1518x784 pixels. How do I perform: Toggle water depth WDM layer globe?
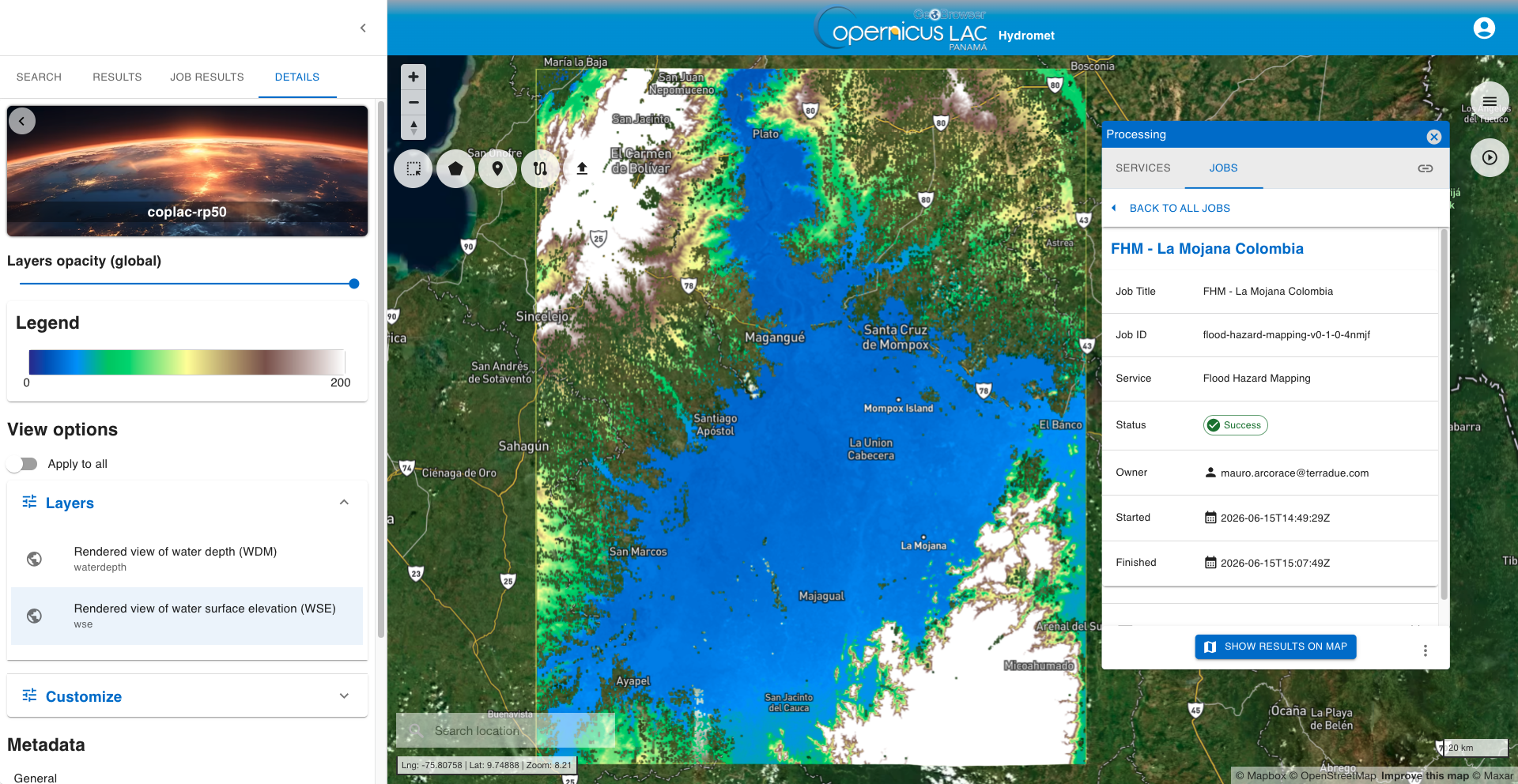[34, 559]
